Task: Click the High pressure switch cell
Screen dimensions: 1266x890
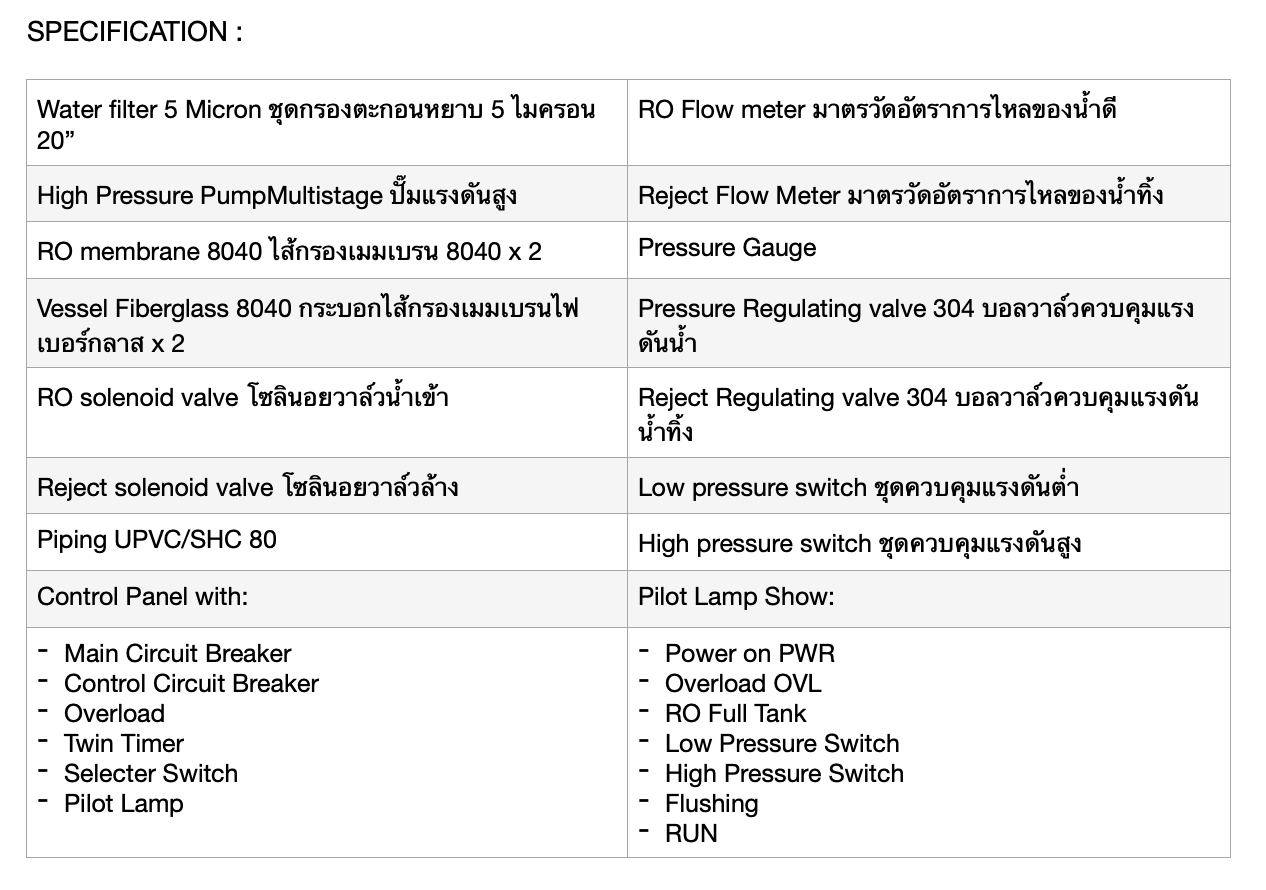Action: [x=928, y=542]
